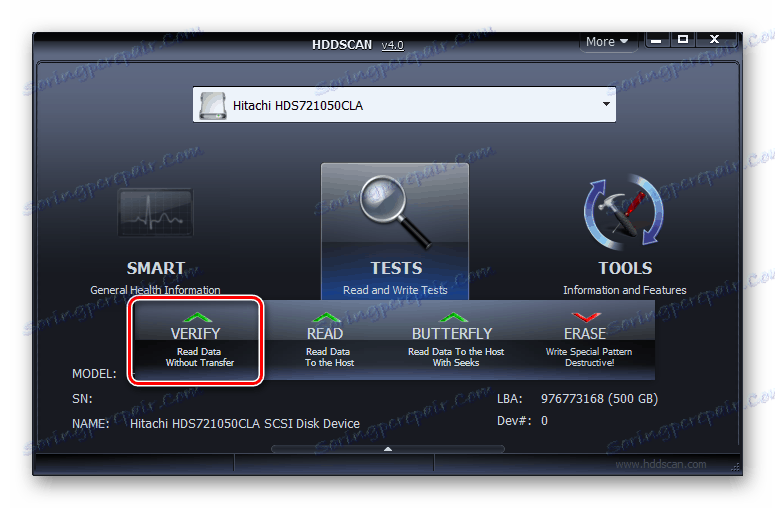Choose the BUTTERFLY test option
775x508 pixels.
pos(455,340)
